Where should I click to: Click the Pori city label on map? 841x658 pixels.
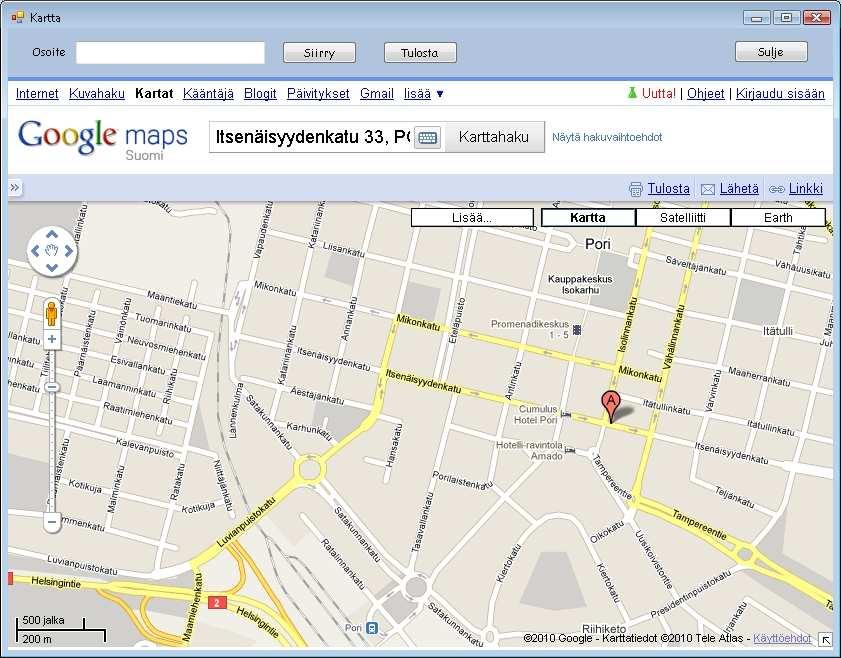(x=597, y=244)
